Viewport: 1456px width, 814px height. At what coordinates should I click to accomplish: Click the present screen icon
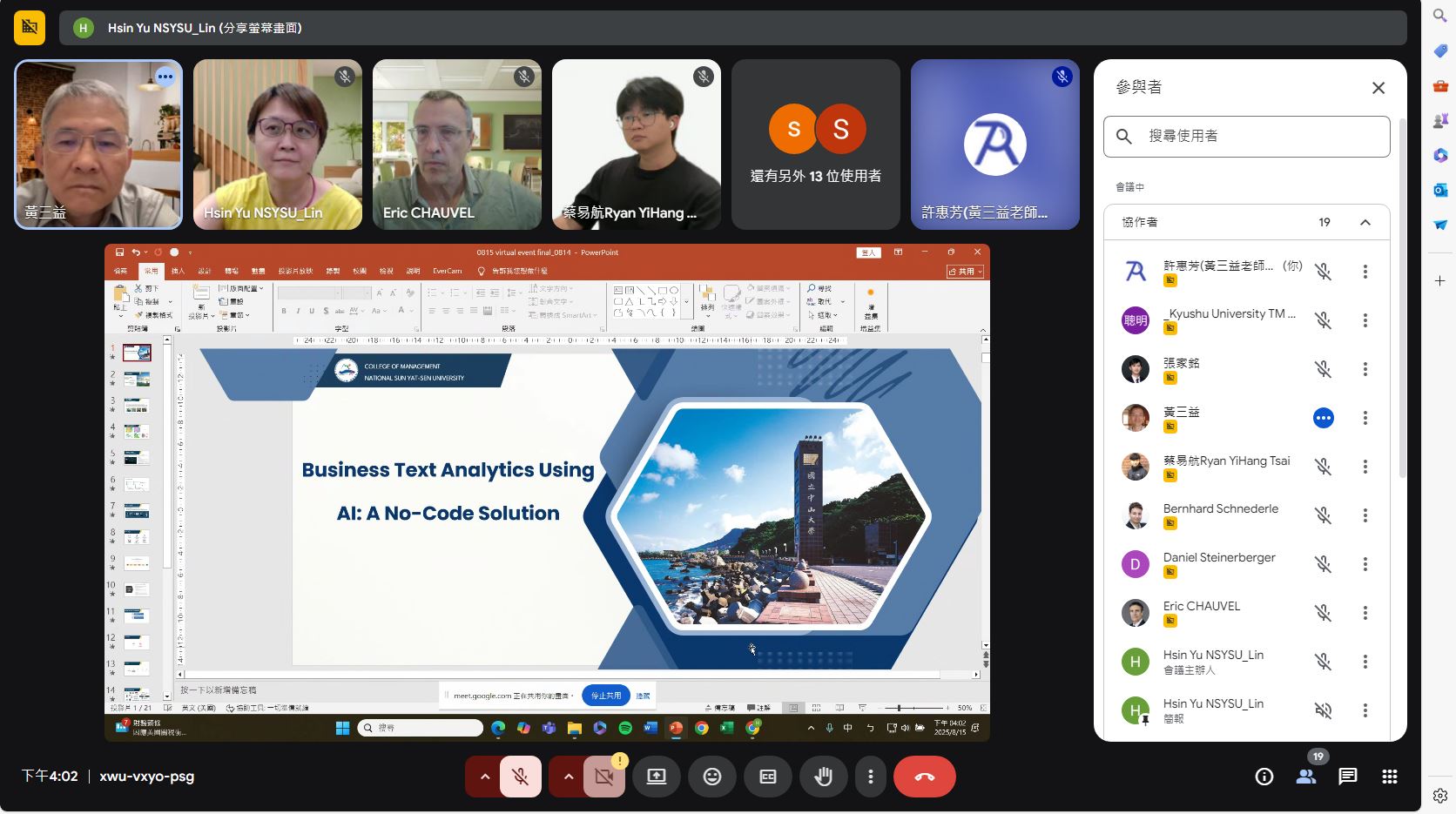click(657, 777)
